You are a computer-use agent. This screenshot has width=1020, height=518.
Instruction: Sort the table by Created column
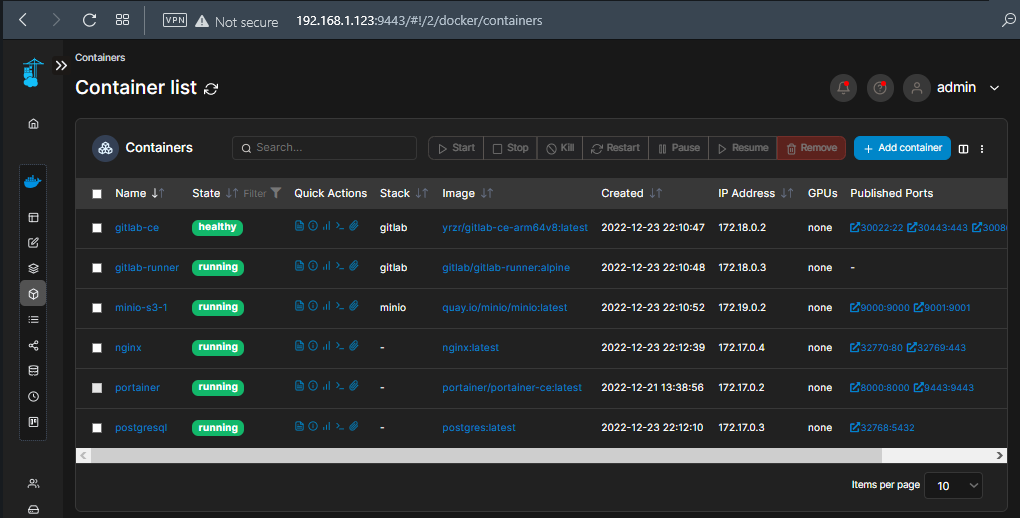click(632, 193)
